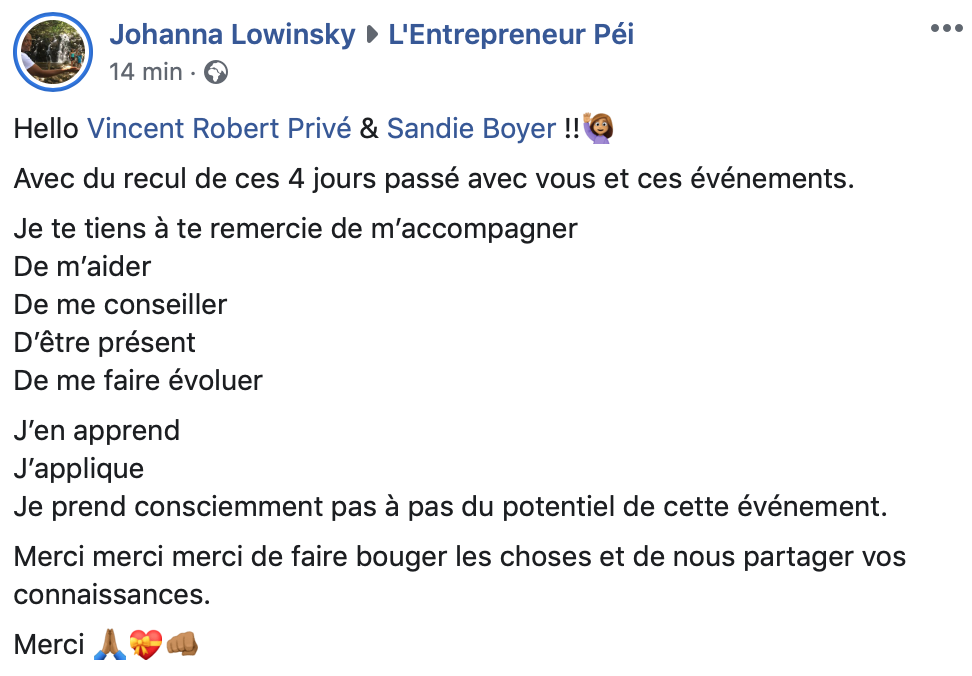The width and height of the screenshot is (972, 676).
Task: Click the final word 'Merci' before the emojis
Action: [49, 645]
